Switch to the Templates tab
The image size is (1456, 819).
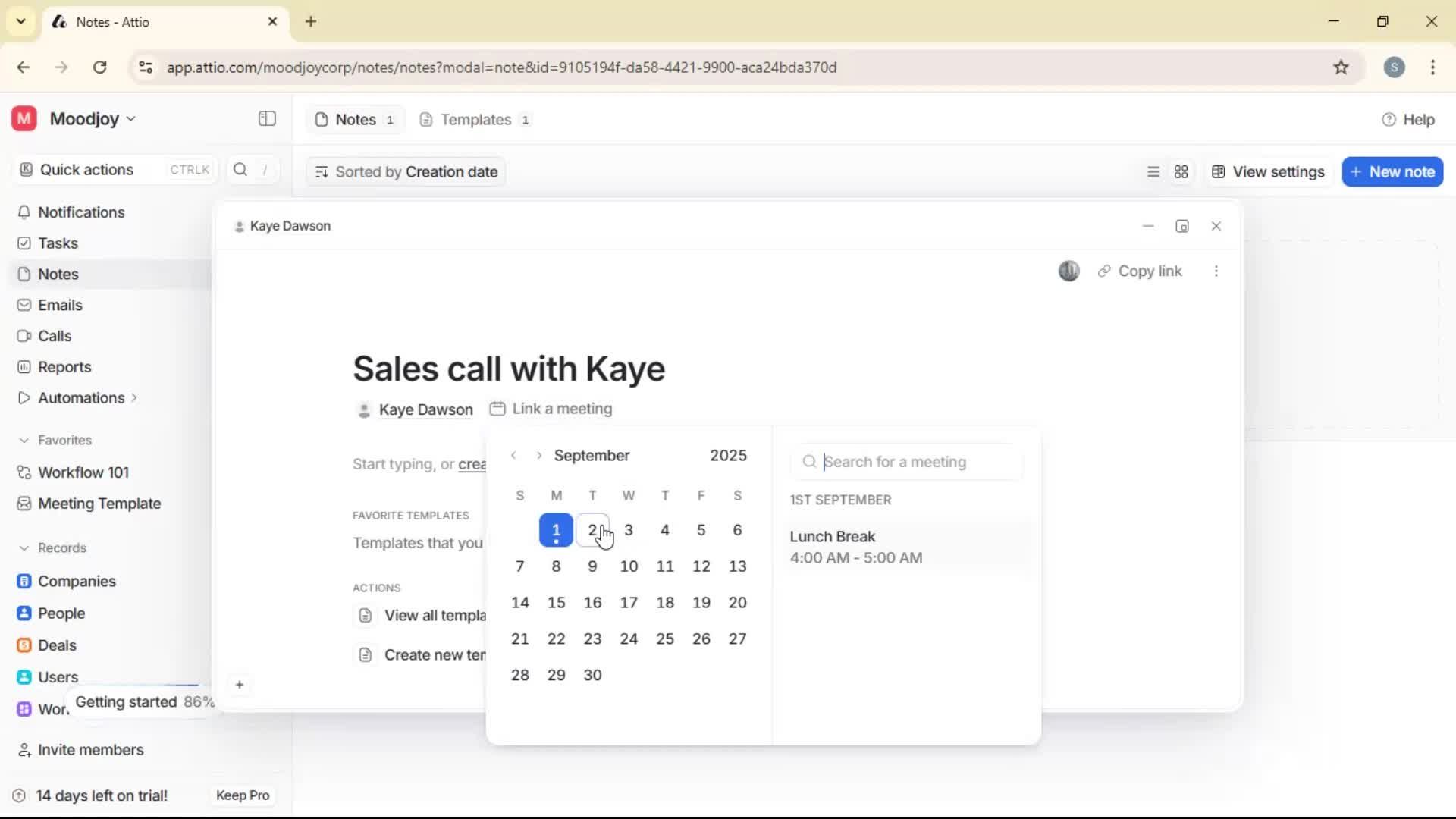click(x=475, y=119)
